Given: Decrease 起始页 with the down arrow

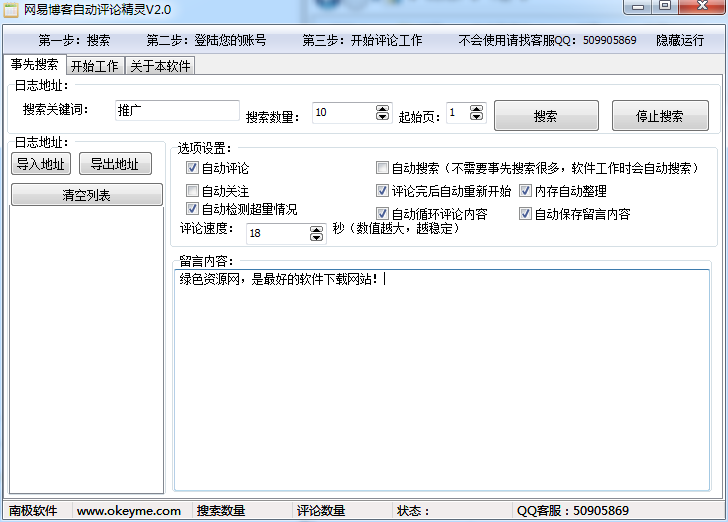Looking at the screenshot, I should (477, 116).
